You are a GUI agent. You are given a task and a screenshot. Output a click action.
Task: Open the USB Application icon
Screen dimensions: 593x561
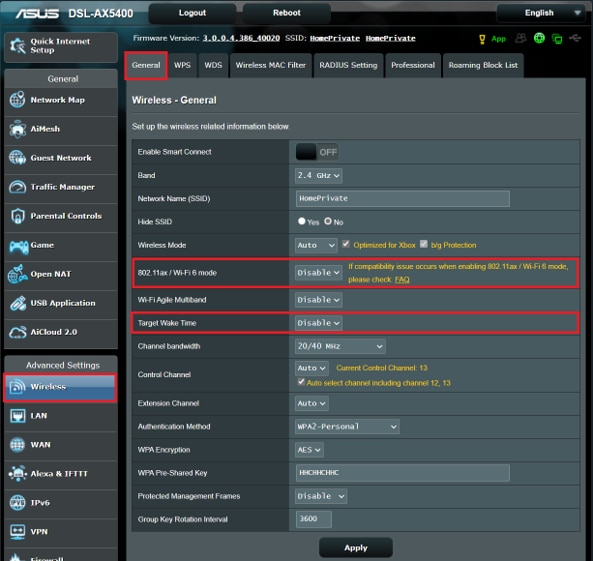(17, 303)
